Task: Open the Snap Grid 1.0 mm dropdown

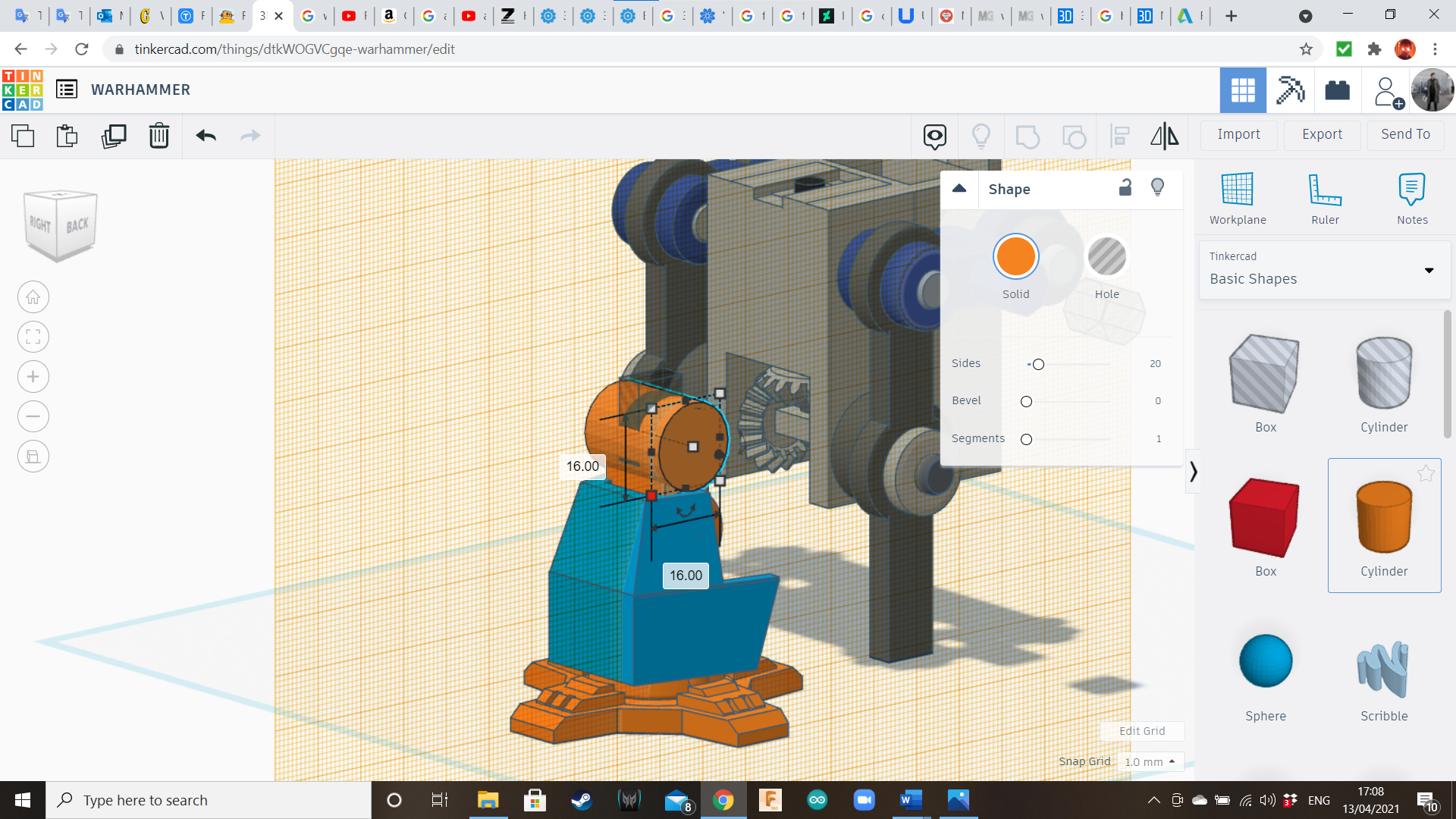Action: coord(1150,761)
